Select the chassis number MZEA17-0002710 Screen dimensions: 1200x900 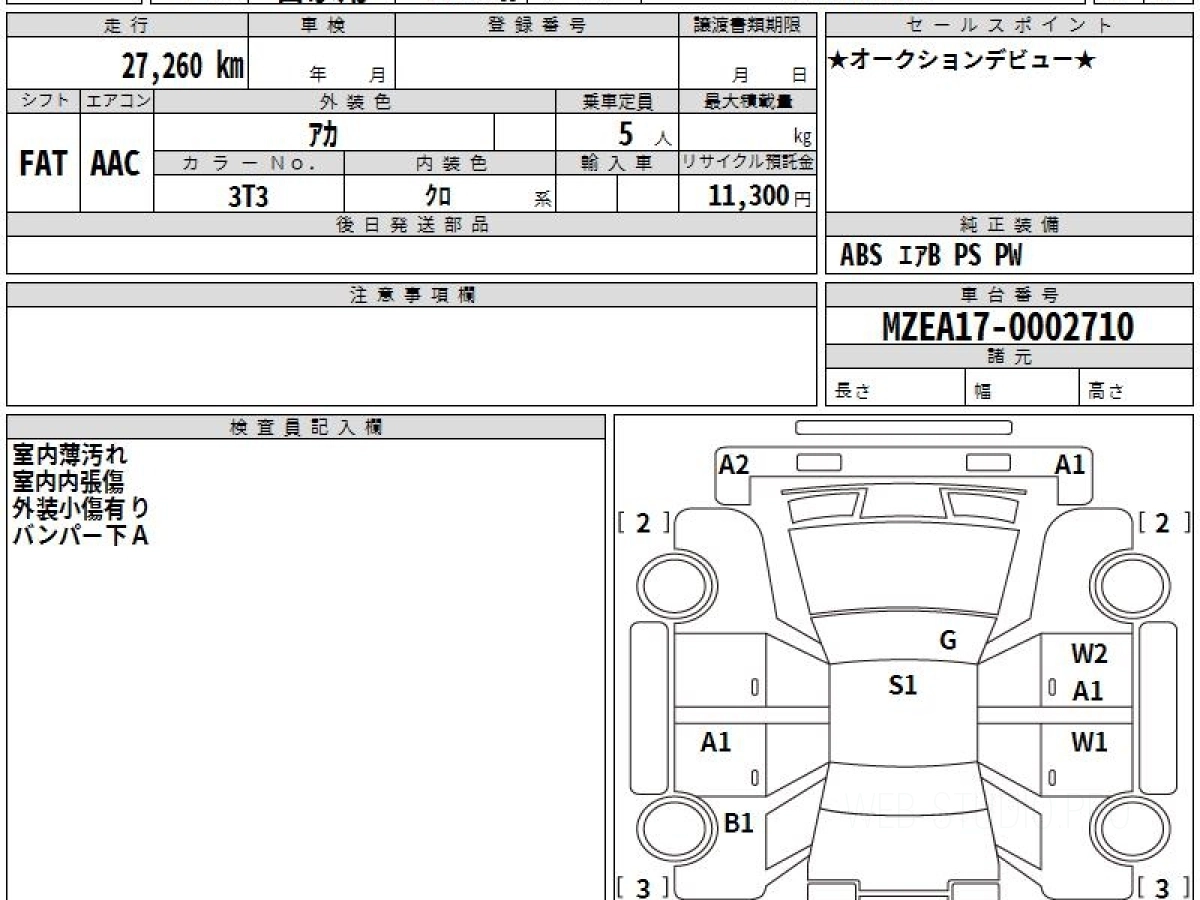coord(1008,326)
